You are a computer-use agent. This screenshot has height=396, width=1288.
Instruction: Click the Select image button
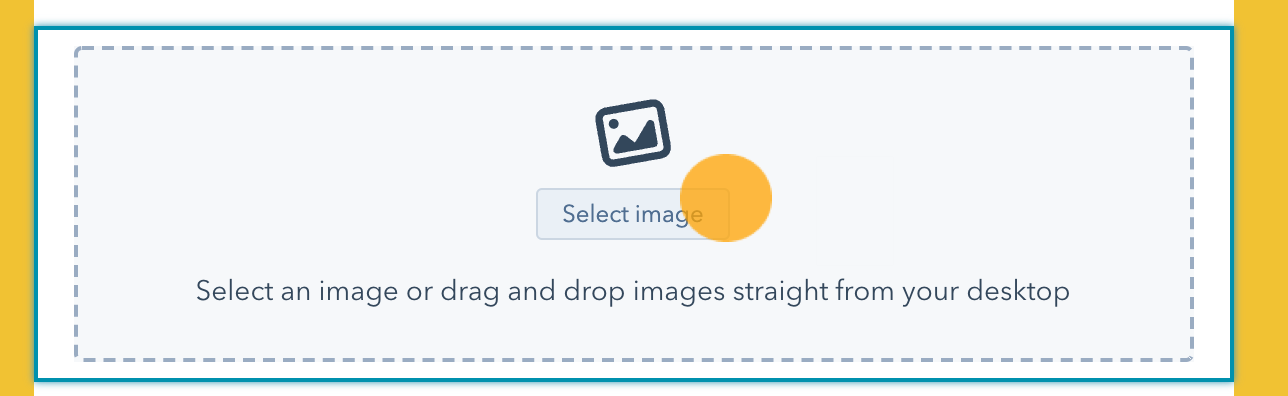coord(633,214)
